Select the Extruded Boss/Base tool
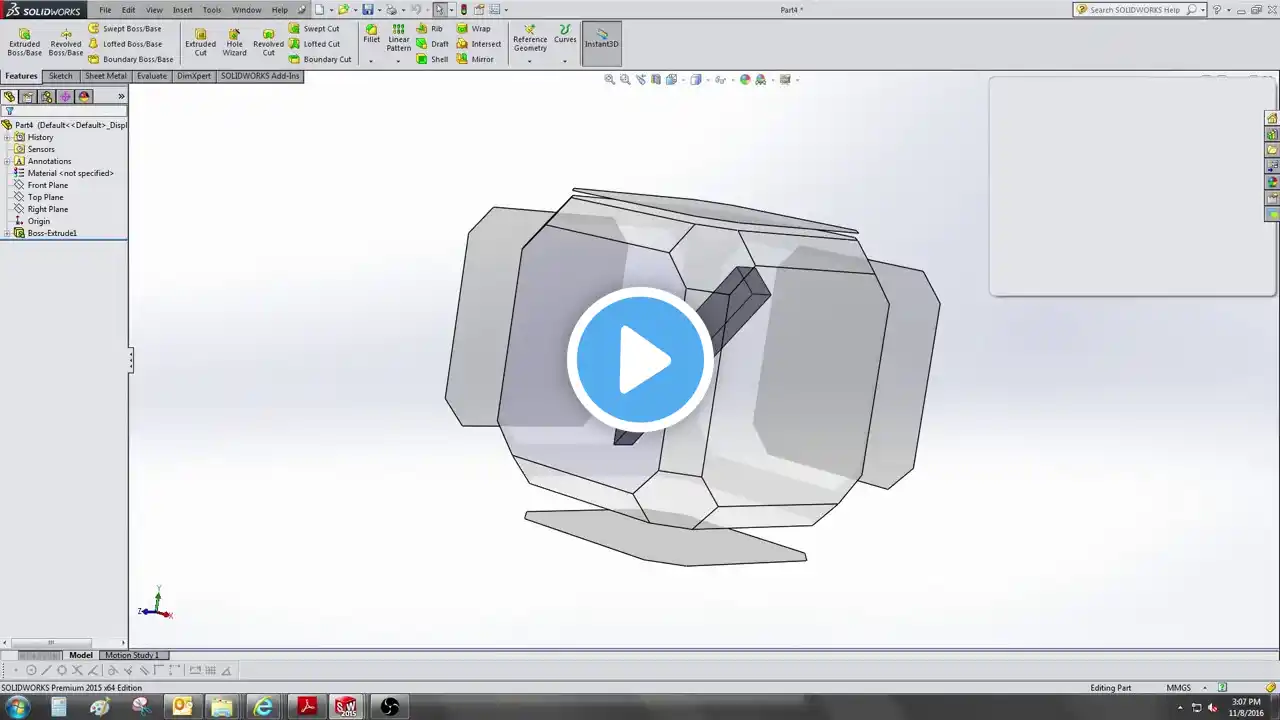The height and width of the screenshot is (720, 1280). 25,42
